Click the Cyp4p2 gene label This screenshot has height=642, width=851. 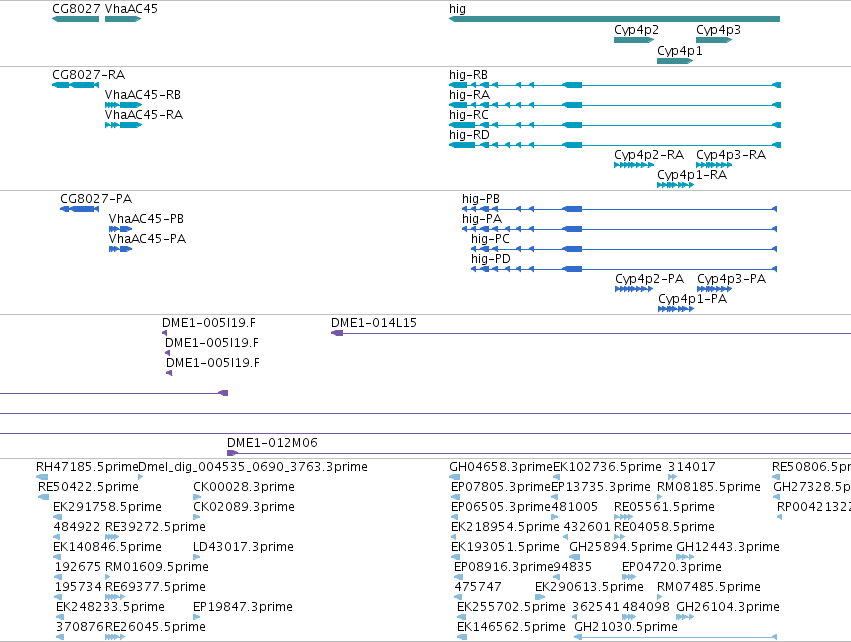pos(636,30)
